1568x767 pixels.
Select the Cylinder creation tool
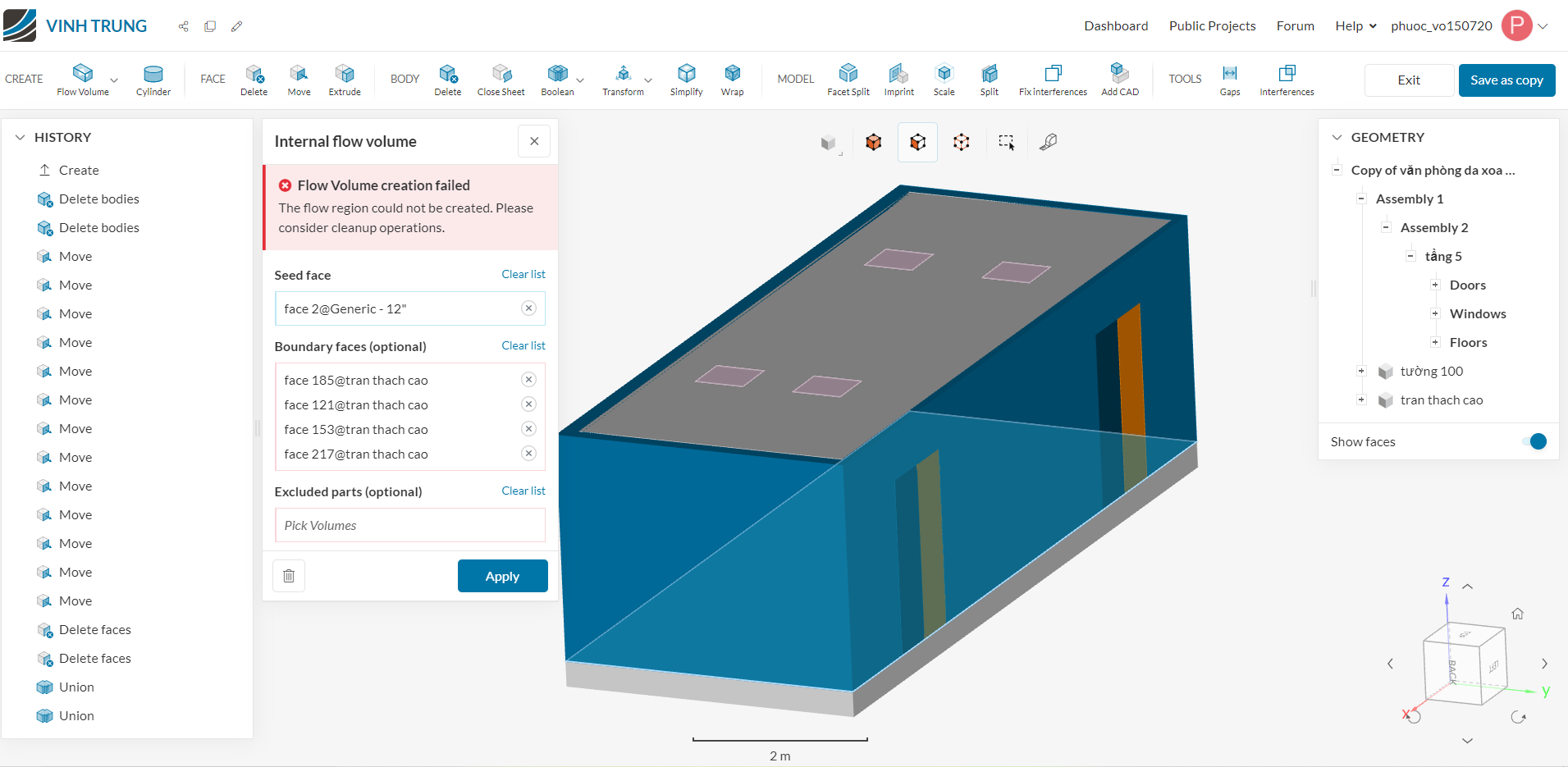(x=153, y=80)
